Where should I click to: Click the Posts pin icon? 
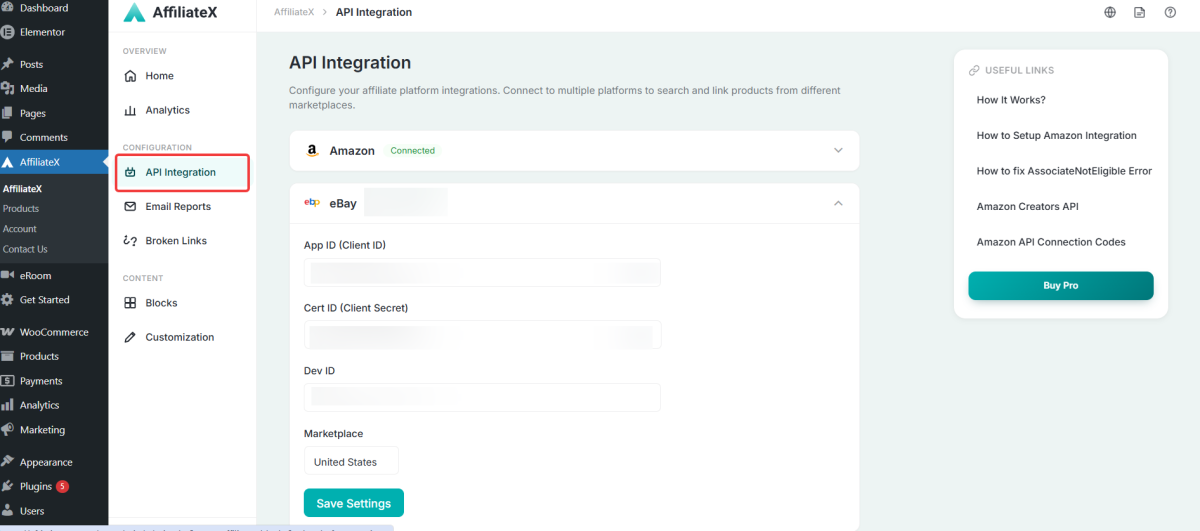click(x=7, y=64)
